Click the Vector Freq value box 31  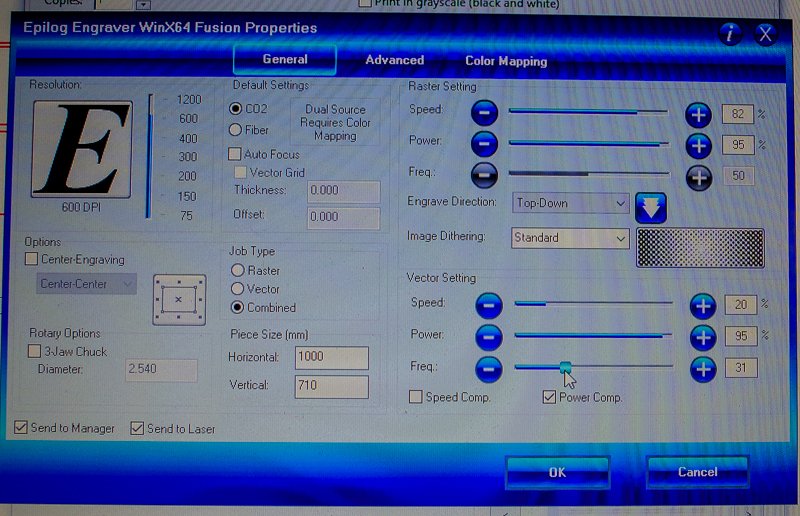click(x=741, y=368)
